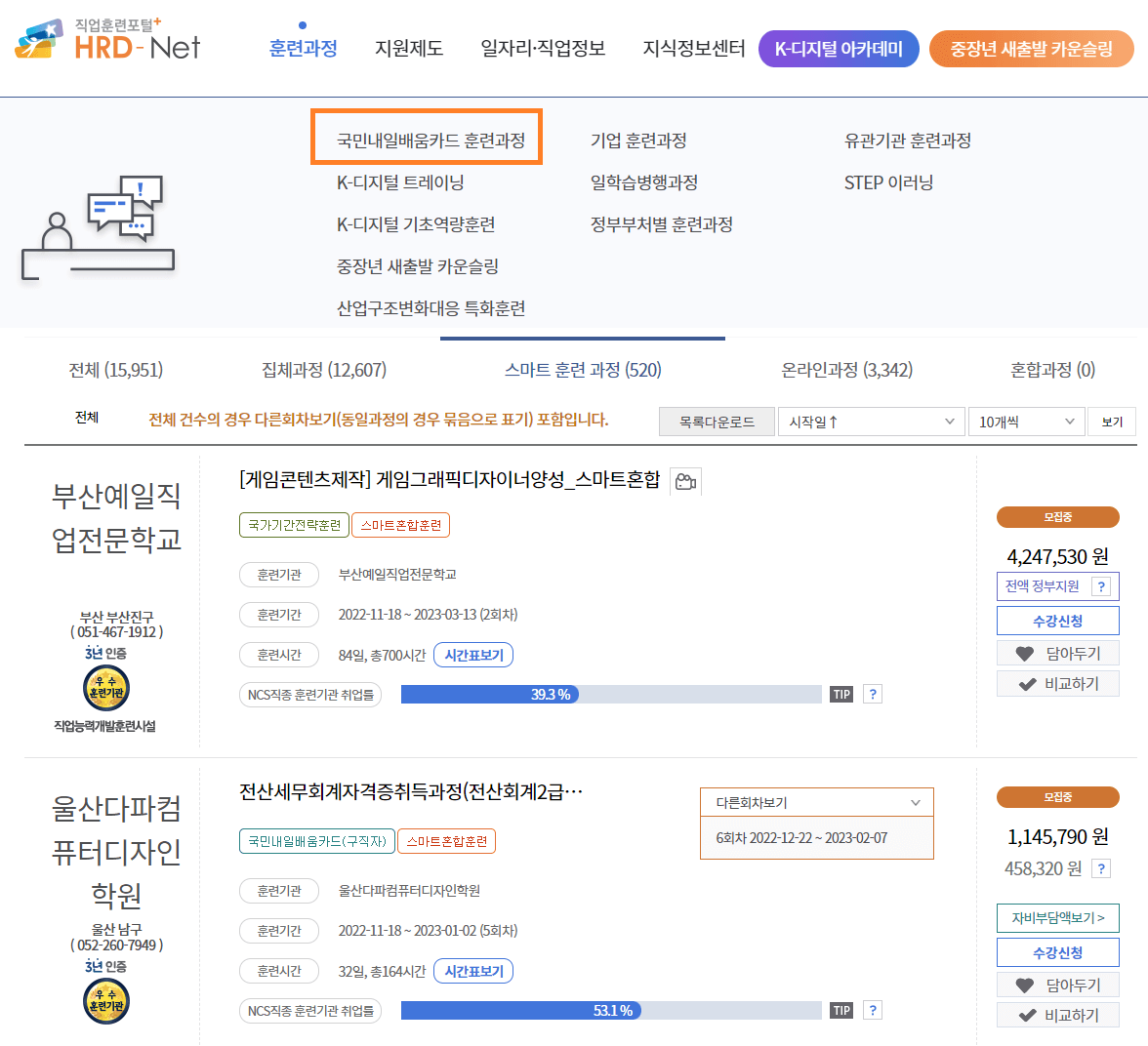This screenshot has height=1046, width=1148.
Task: Click the 목록다운로드 button
Action: [717, 421]
